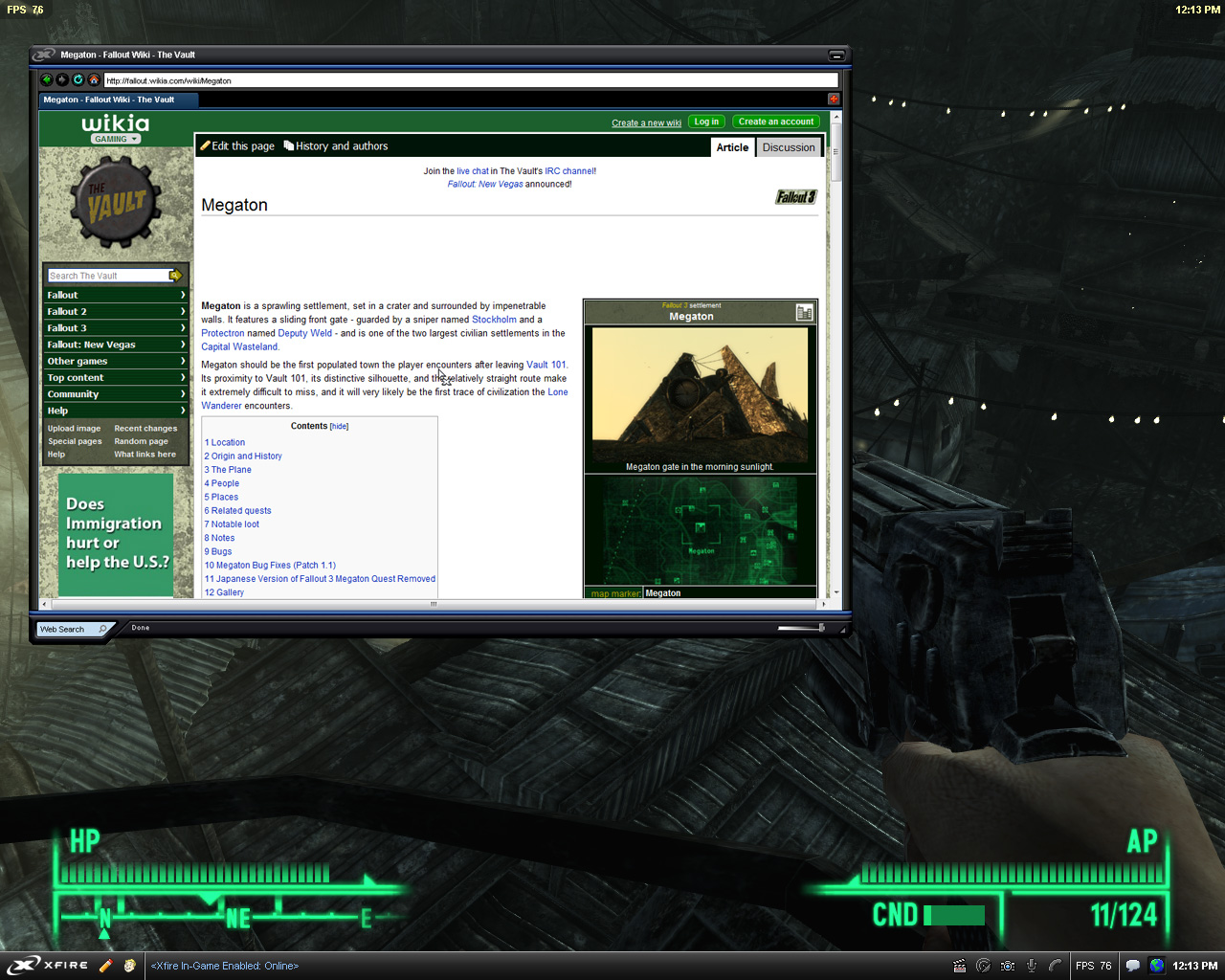Expand the Fallout 3 sidebar menu
Screen dimensions: 1225x980
(x=115, y=327)
